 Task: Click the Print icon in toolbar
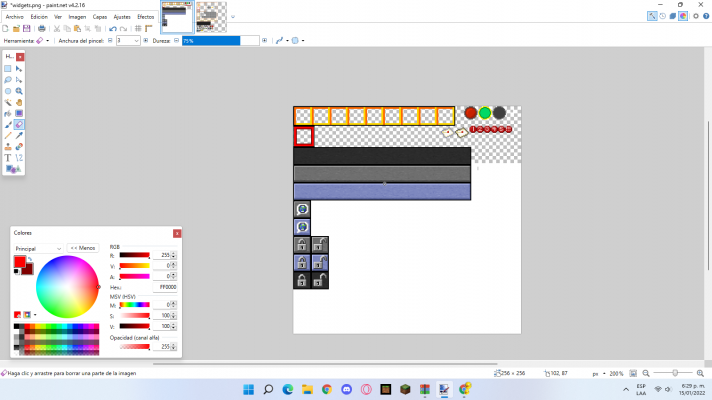click(x=41, y=29)
